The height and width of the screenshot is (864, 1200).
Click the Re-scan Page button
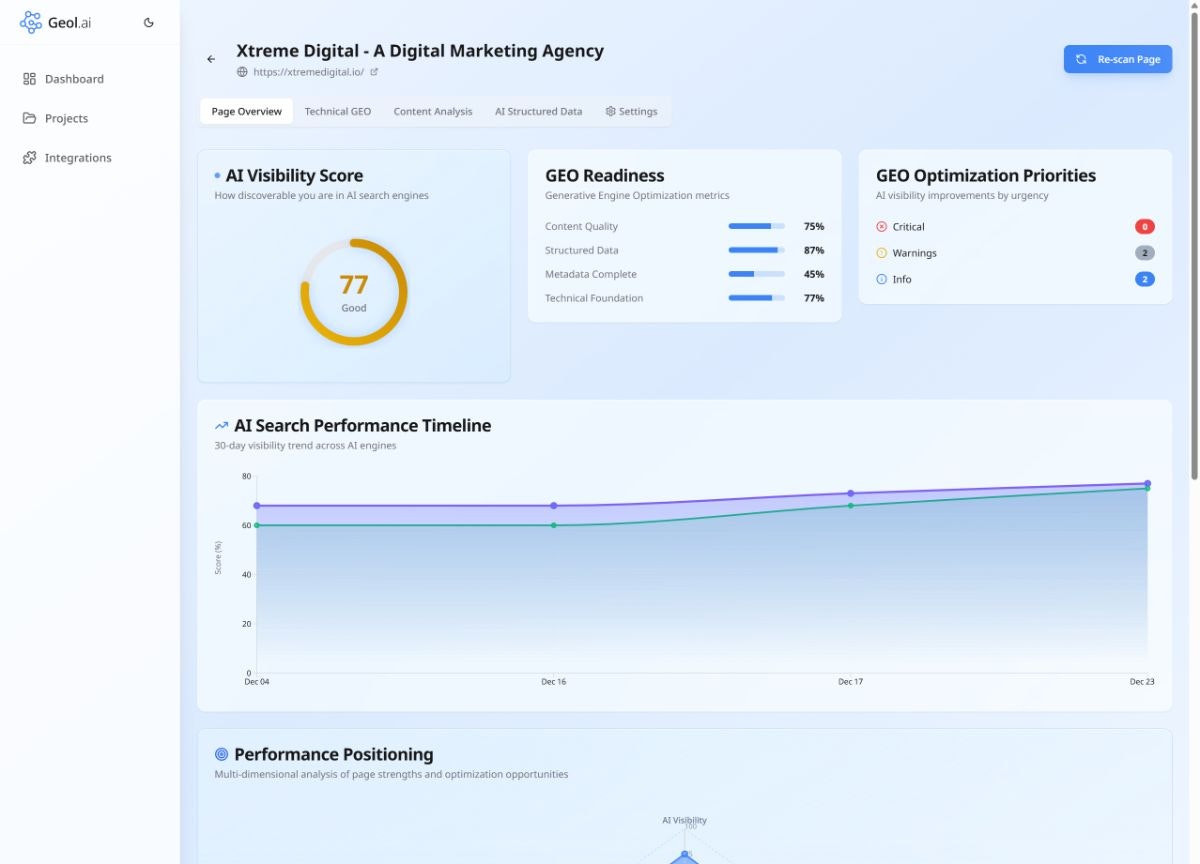(1118, 59)
